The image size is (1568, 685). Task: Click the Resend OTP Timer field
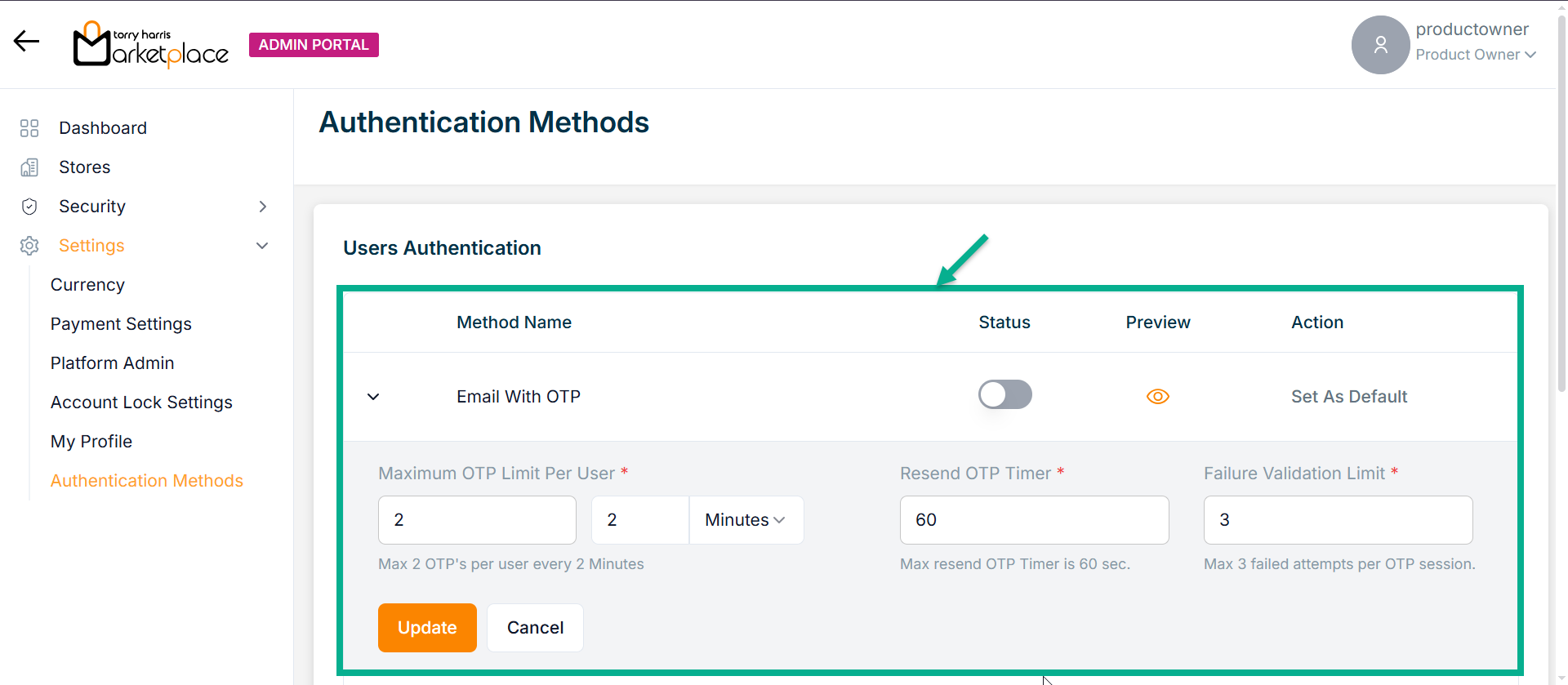click(1034, 520)
